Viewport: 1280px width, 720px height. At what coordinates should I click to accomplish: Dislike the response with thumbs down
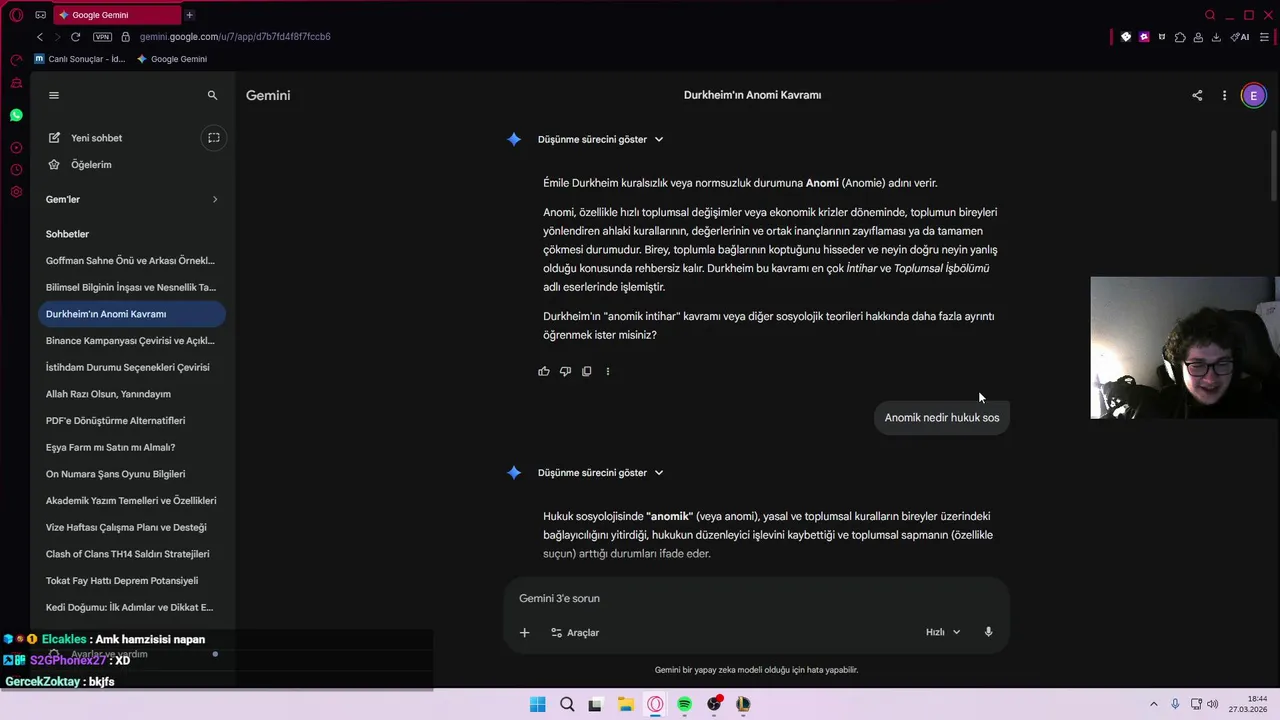[x=565, y=371]
